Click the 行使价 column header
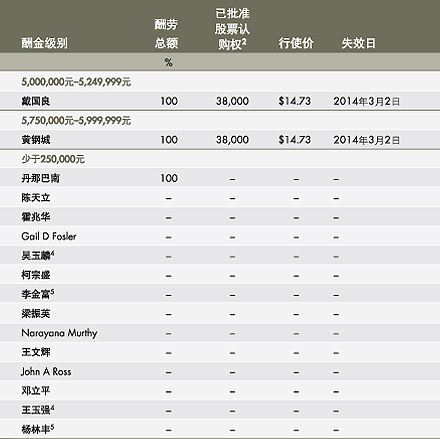440x439 pixels. pyautogui.click(x=296, y=43)
